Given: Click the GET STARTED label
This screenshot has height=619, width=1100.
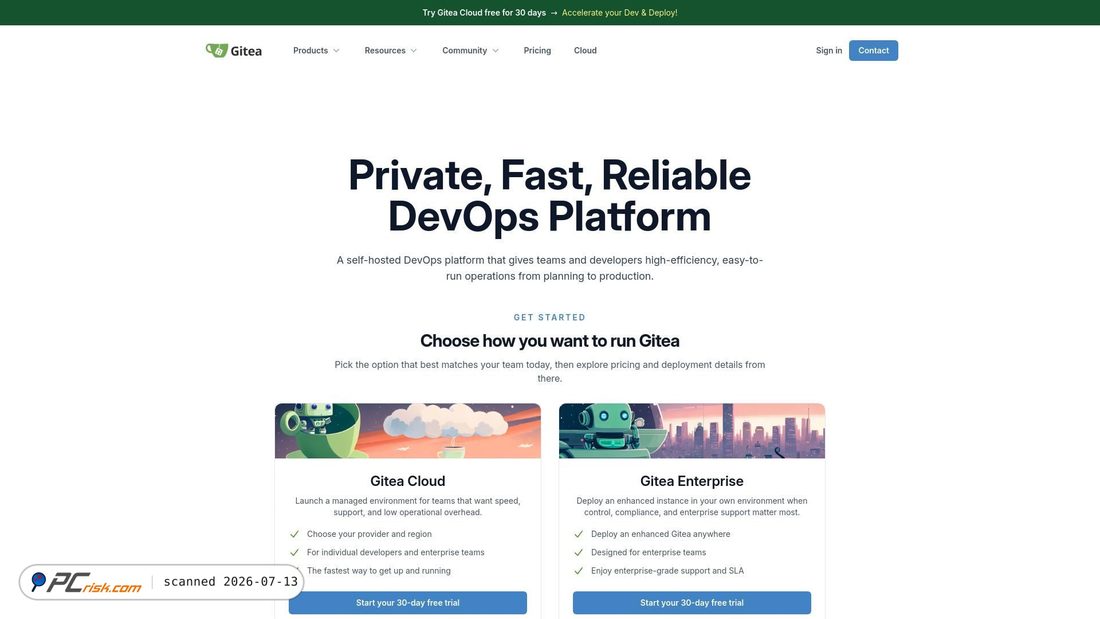Looking at the screenshot, I should [549, 317].
